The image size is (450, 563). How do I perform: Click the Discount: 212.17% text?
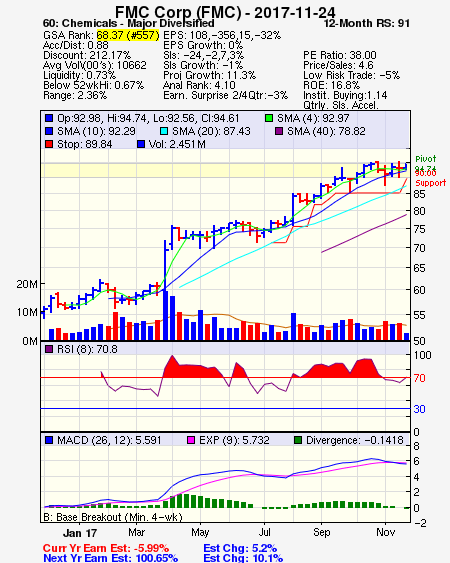tap(87, 55)
